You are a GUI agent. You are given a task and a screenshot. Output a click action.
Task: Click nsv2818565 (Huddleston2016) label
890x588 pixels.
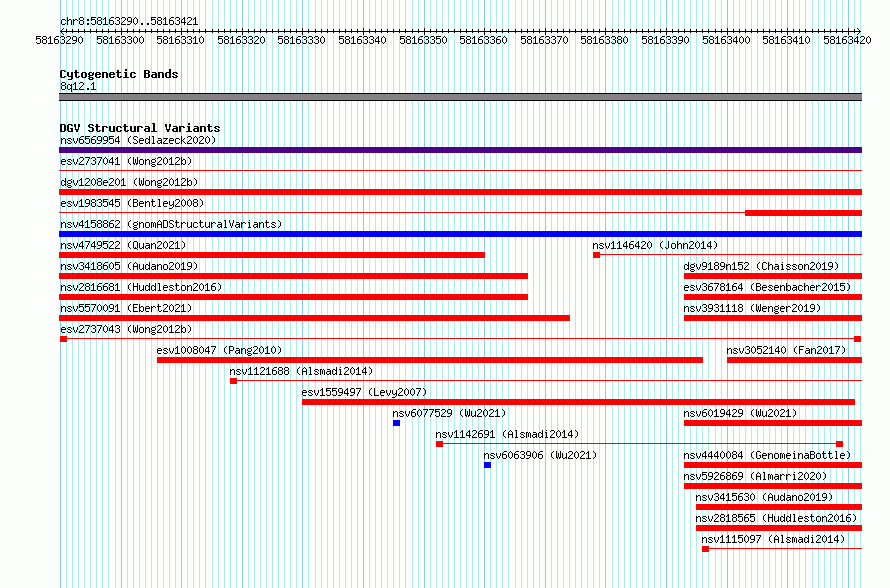[776, 518]
